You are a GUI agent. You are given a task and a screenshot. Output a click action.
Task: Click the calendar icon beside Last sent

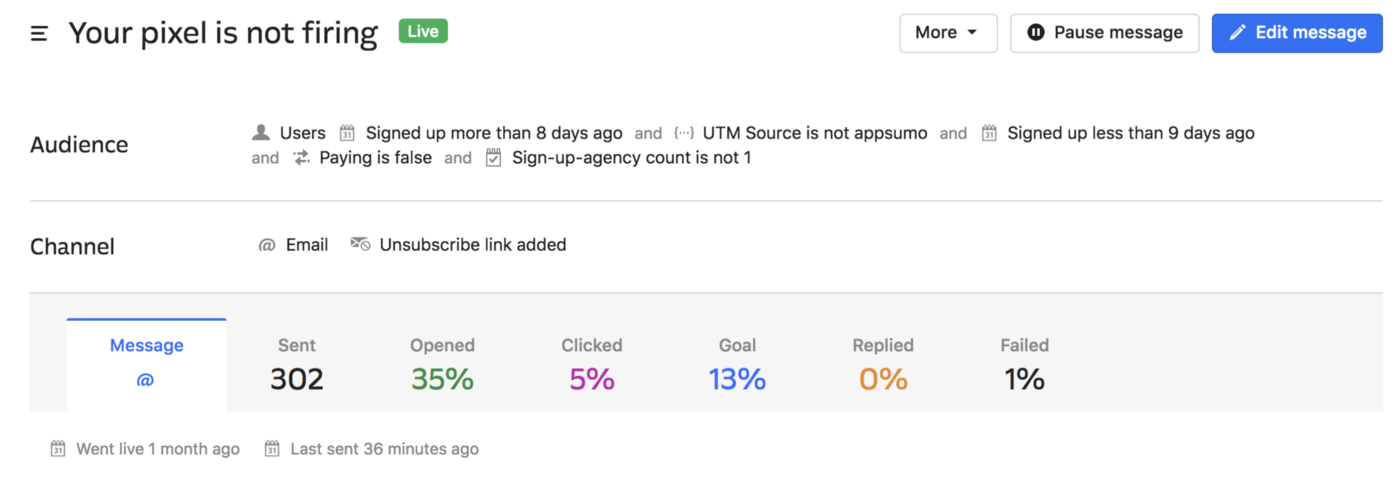[x=272, y=449]
